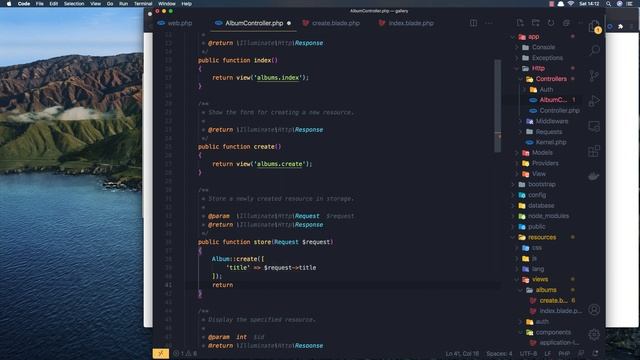
Task: Open macOS Spotlight search icon
Action: tap(609, 4)
